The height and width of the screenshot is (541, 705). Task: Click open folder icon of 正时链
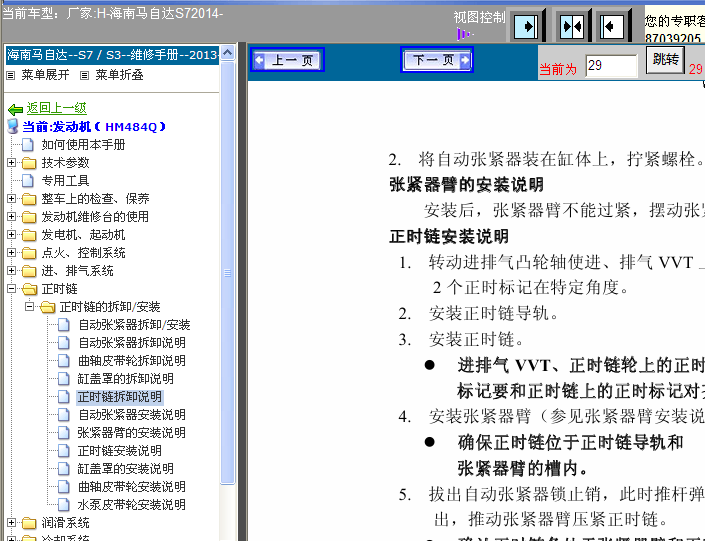29,289
